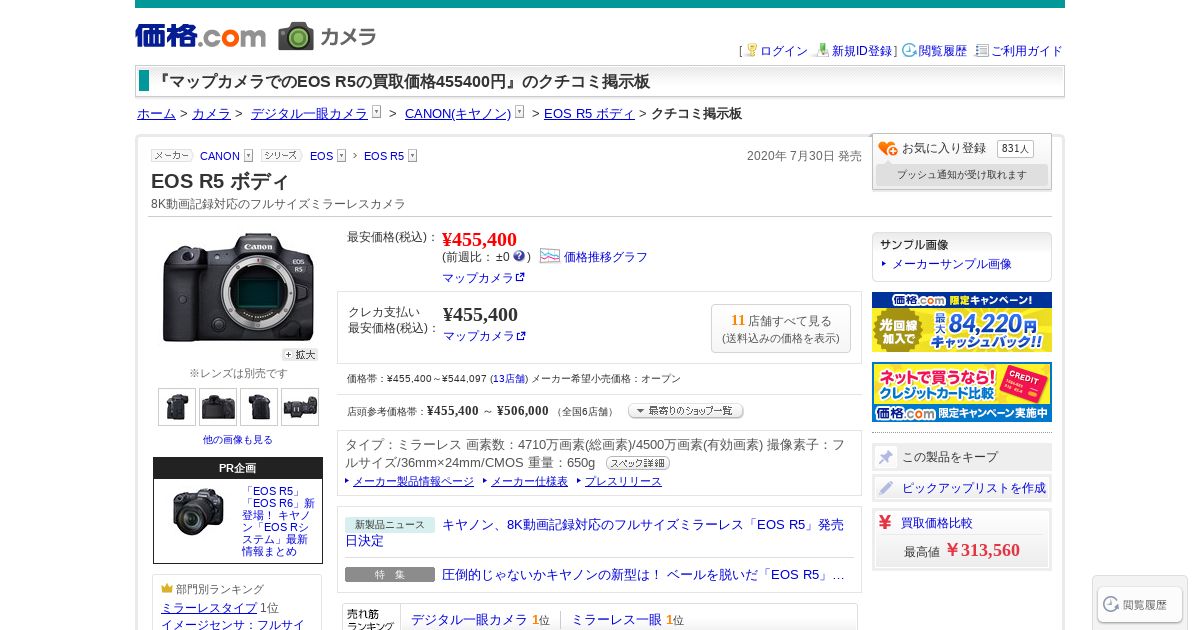Select the fourth camera thumbnail
The image size is (1200, 630).
(300, 407)
